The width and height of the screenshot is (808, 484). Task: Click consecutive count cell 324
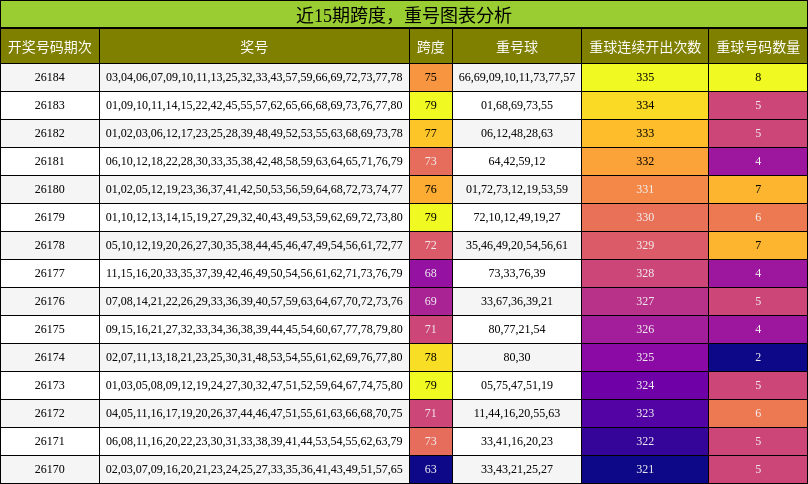point(645,385)
